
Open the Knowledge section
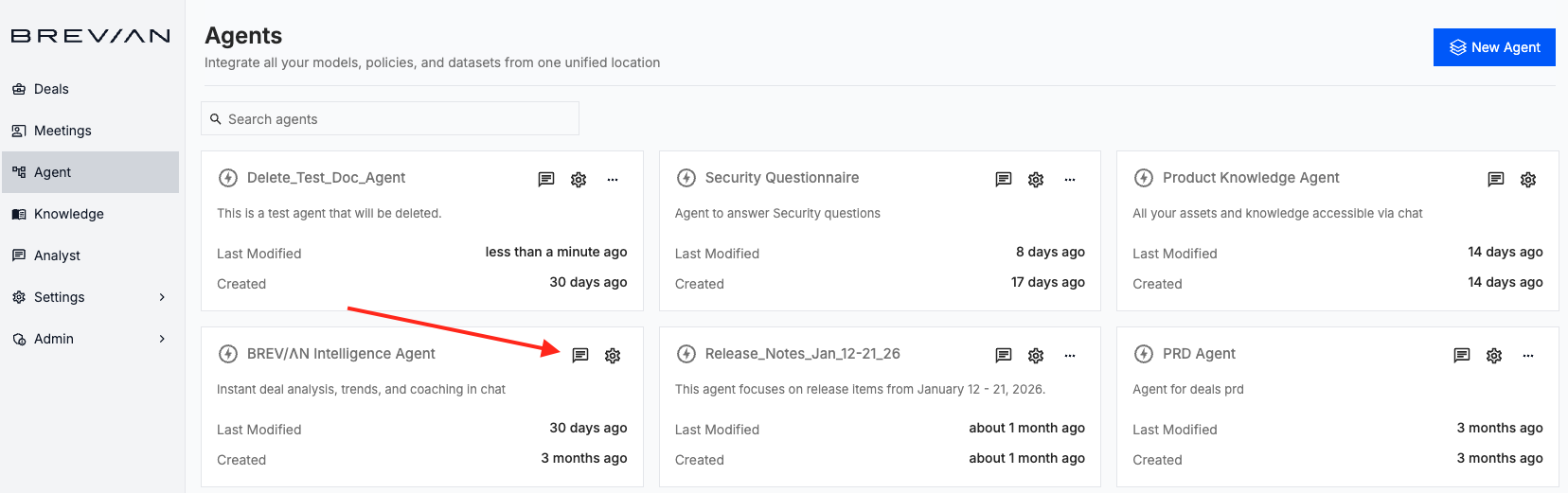point(68,214)
